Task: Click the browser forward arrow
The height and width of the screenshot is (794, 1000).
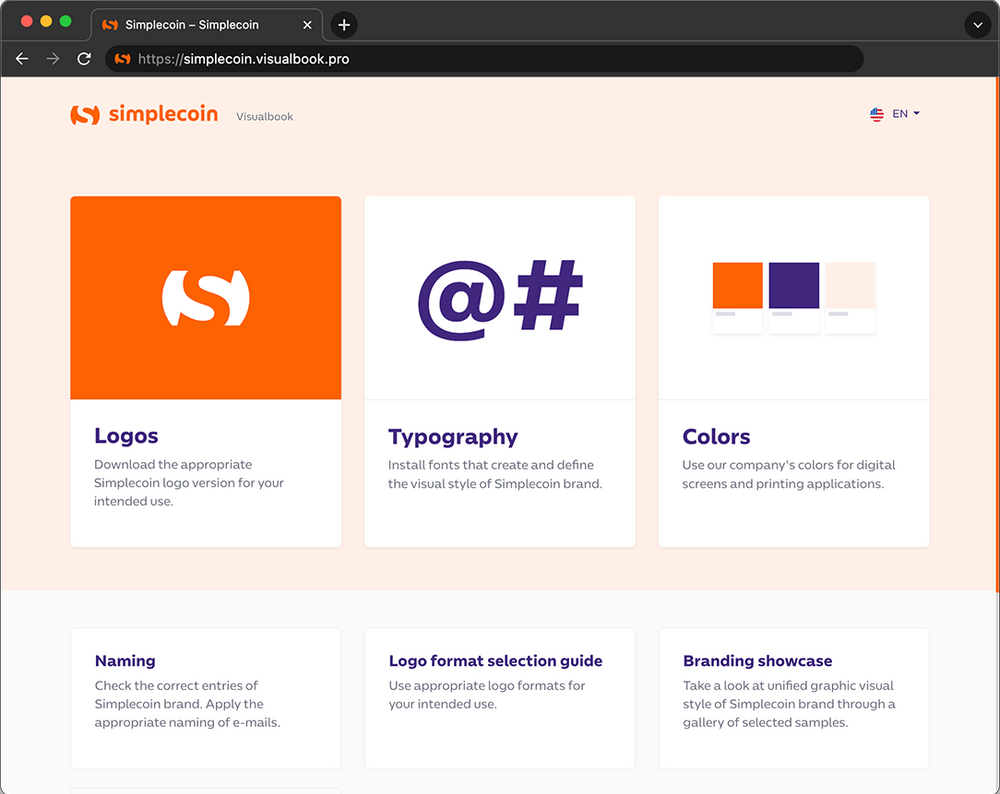Action: click(53, 59)
